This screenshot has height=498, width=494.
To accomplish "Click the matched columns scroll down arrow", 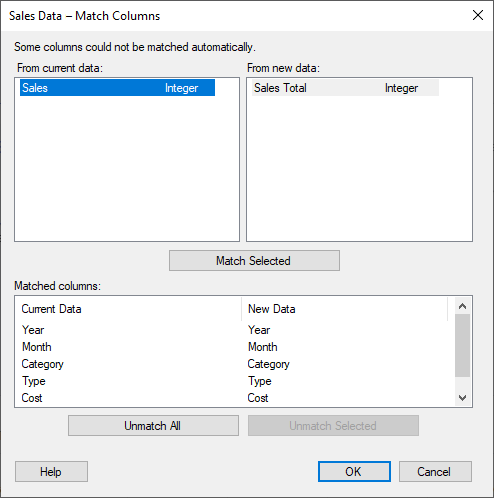I will [x=462, y=398].
